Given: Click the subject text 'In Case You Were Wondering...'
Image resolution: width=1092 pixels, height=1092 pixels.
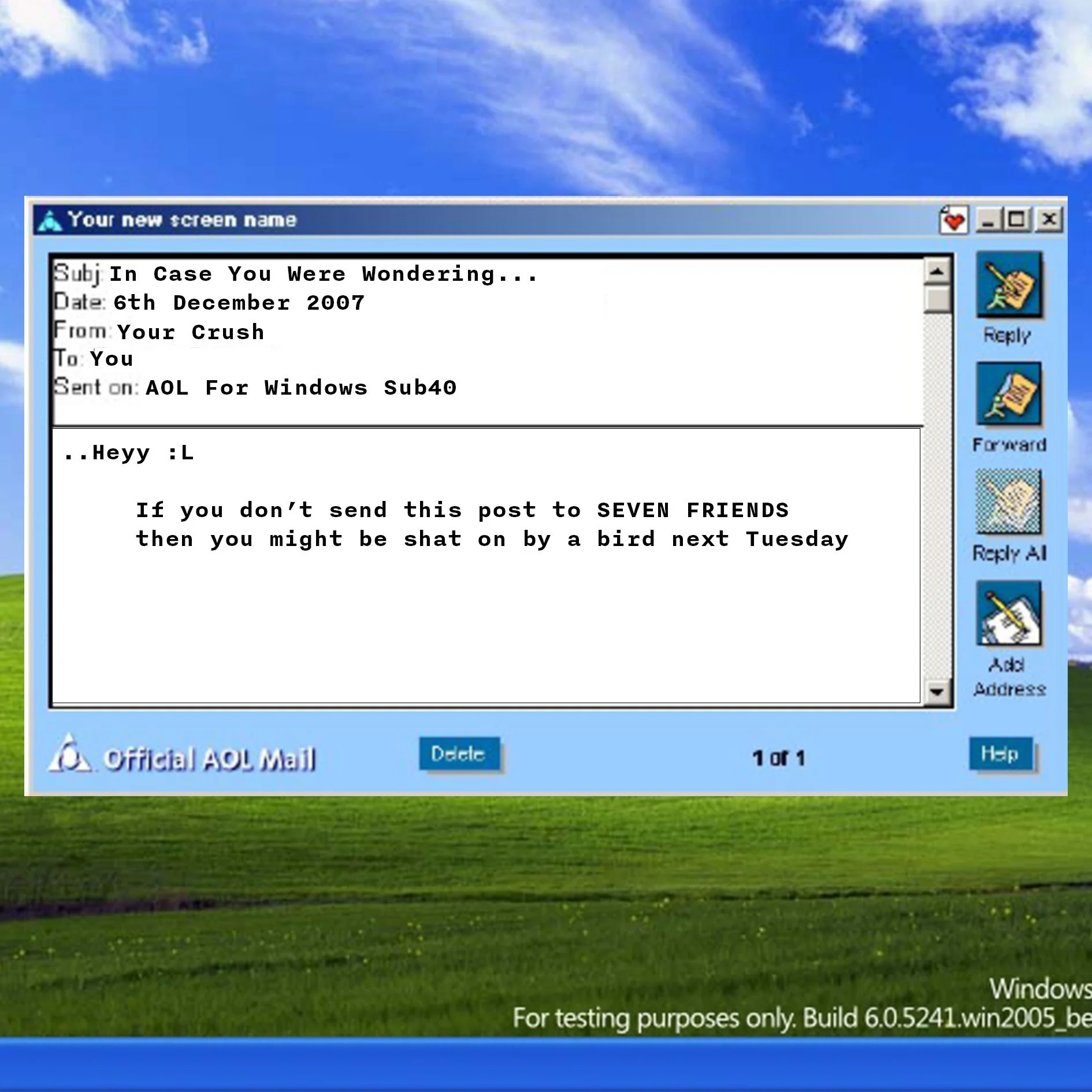Looking at the screenshot, I should point(324,274).
